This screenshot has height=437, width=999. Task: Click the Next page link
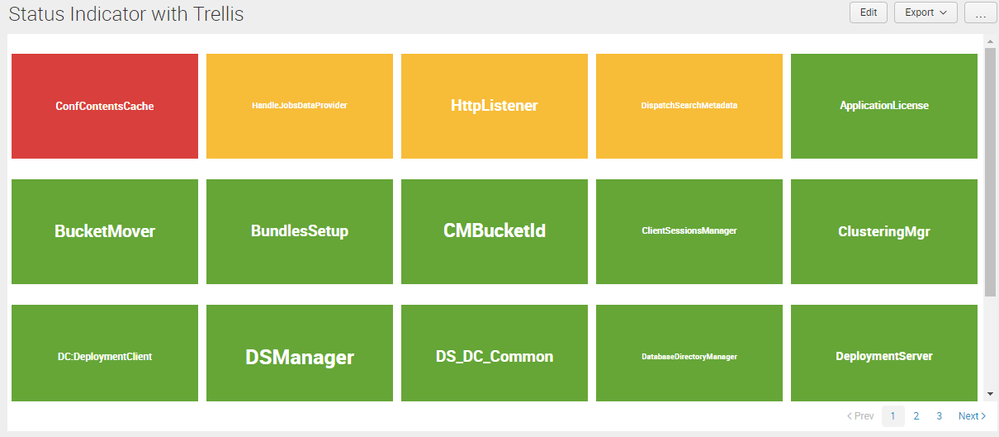point(972,416)
